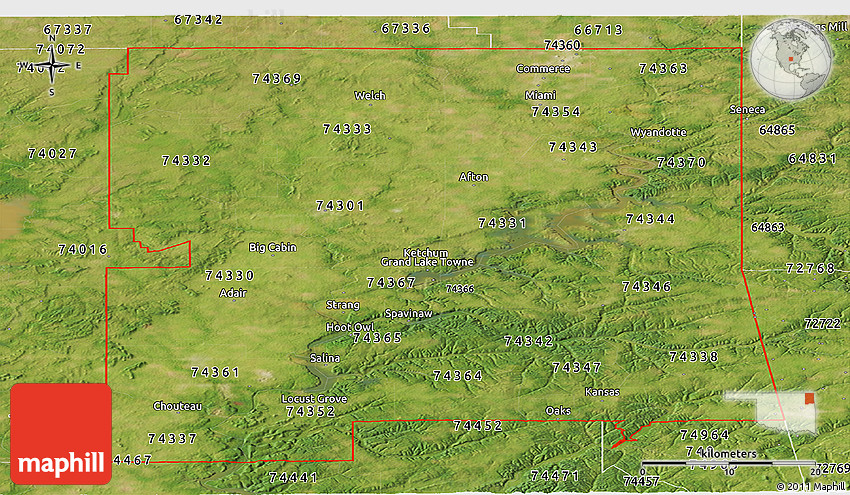Click the 2011 Maphill copyright text
The width and height of the screenshot is (850, 495).
pos(809,487)
